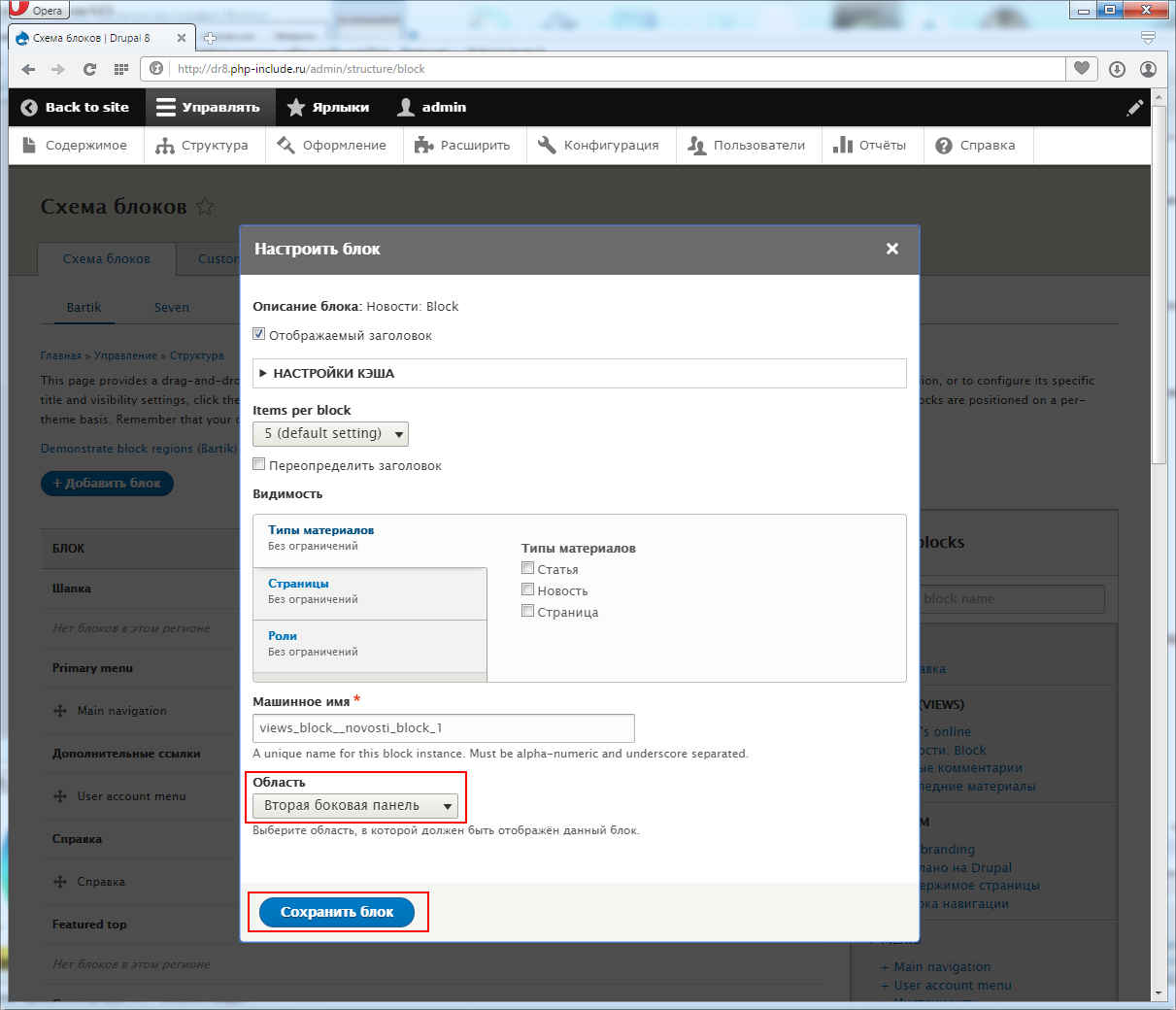Show site information globe icon
1176x1010 pixels.
point(156,69)
